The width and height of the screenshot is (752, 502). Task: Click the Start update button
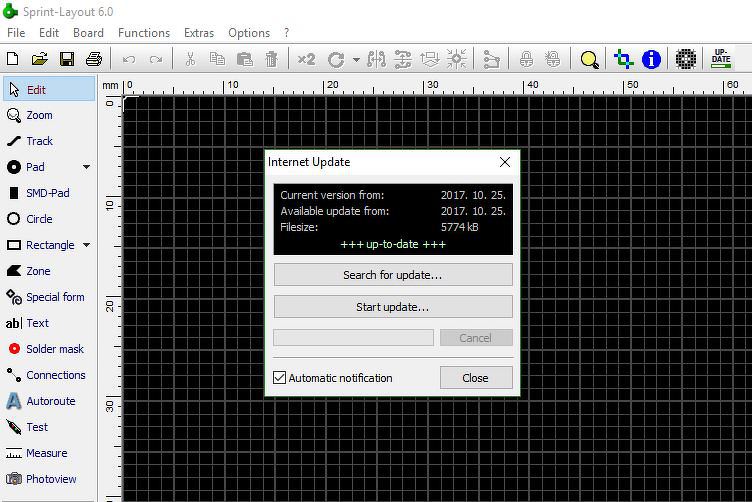pos(393,307)
